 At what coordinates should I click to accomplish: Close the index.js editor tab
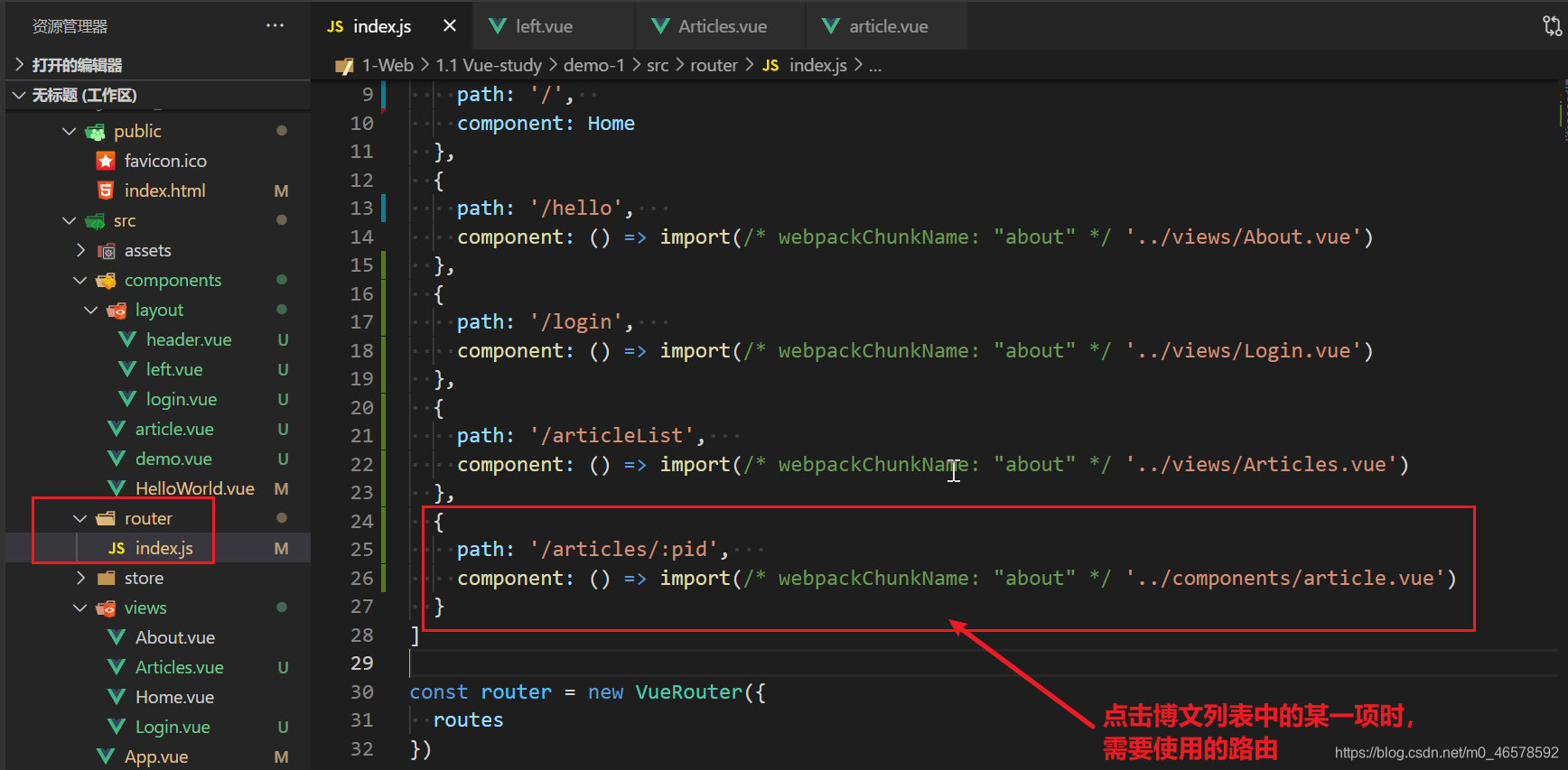(449, 26)
